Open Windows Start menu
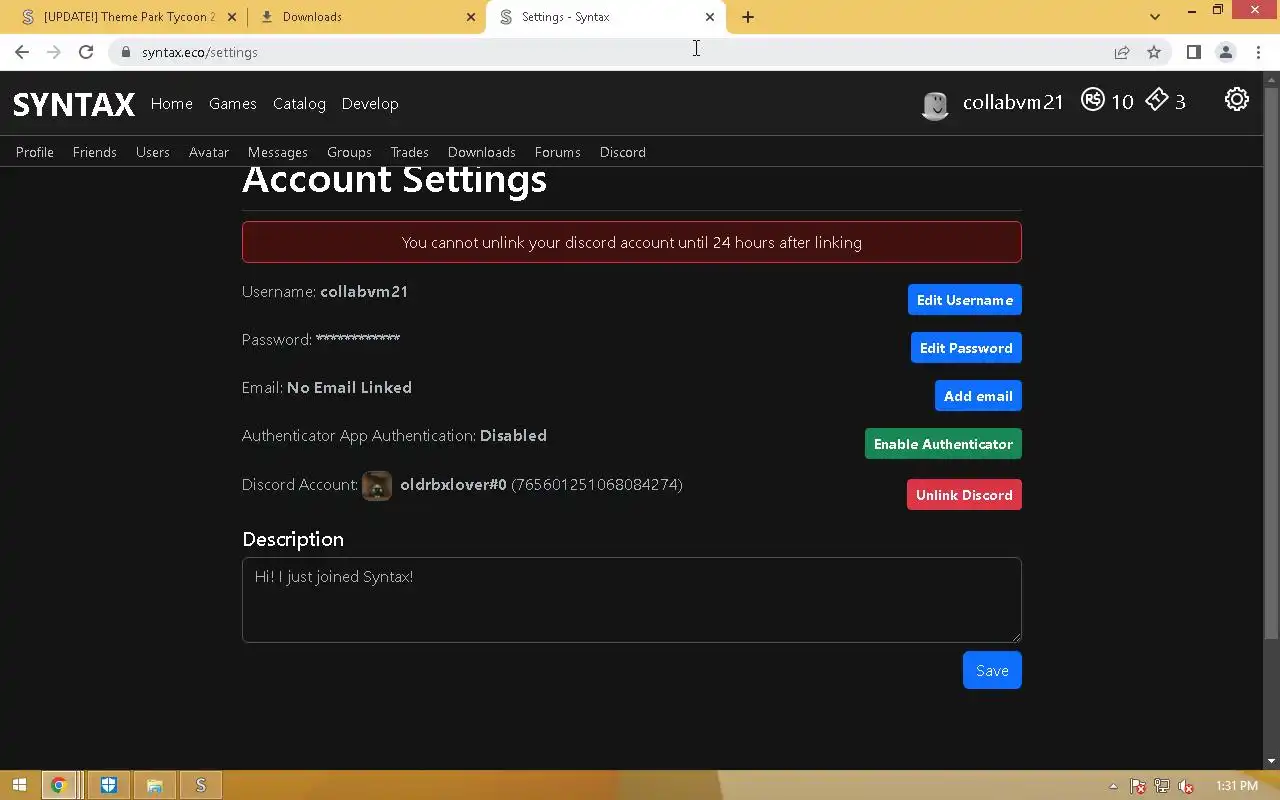The width and height of the screenshot is (1280, 800). [18, 786]
